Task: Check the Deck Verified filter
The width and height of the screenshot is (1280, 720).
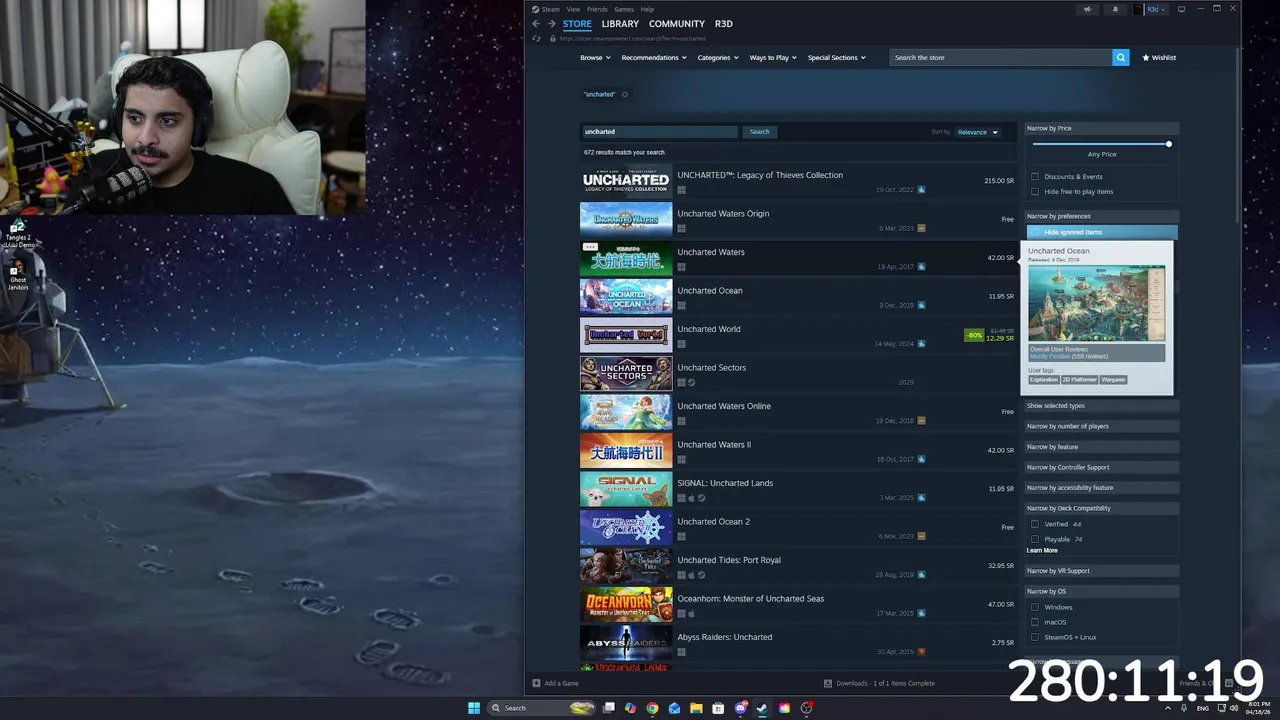Action: pyautogui.click(x=1035, y=524)
